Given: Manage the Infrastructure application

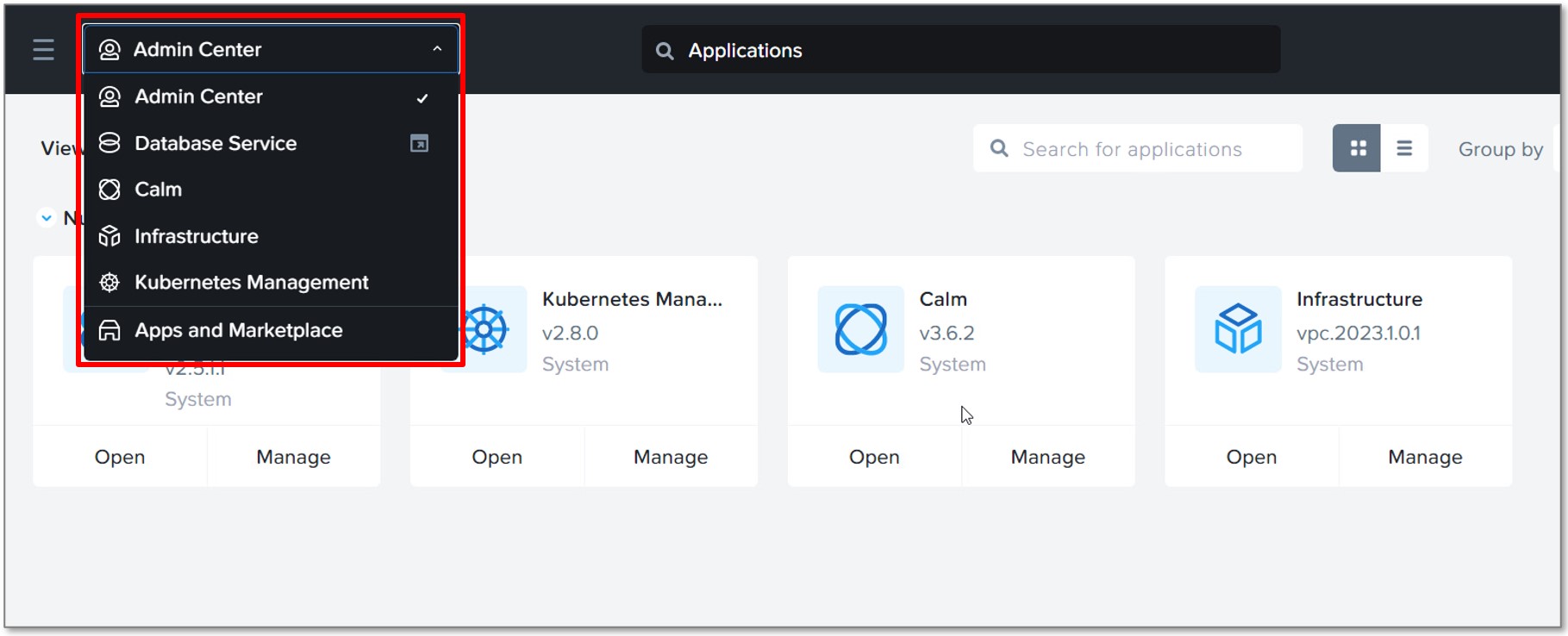Looking at the screenshot, I should click(x=1425, y=457).
